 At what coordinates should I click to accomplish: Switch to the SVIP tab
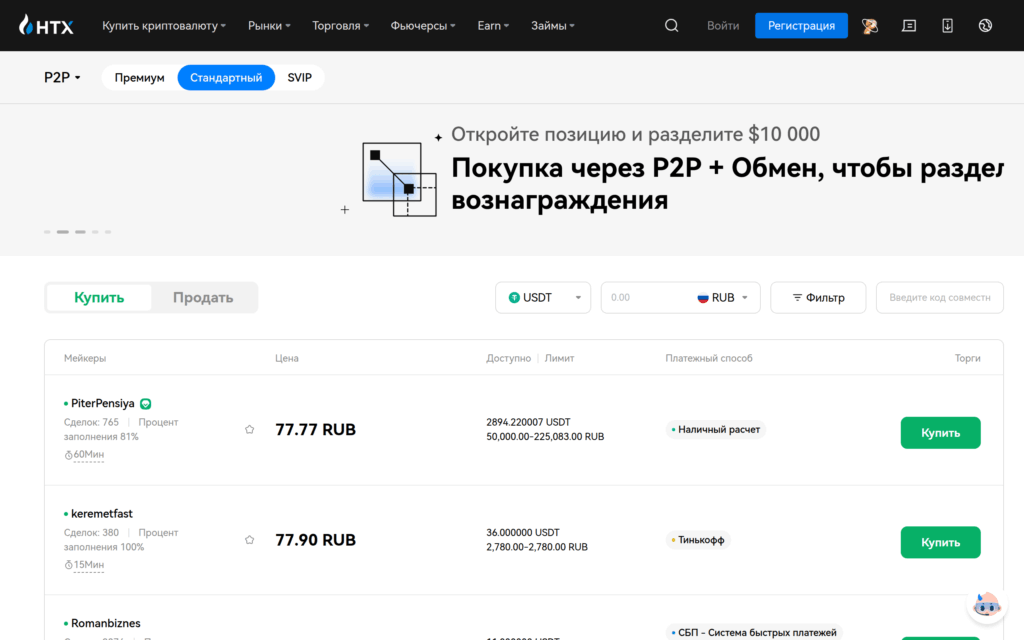tap(300, 78)
